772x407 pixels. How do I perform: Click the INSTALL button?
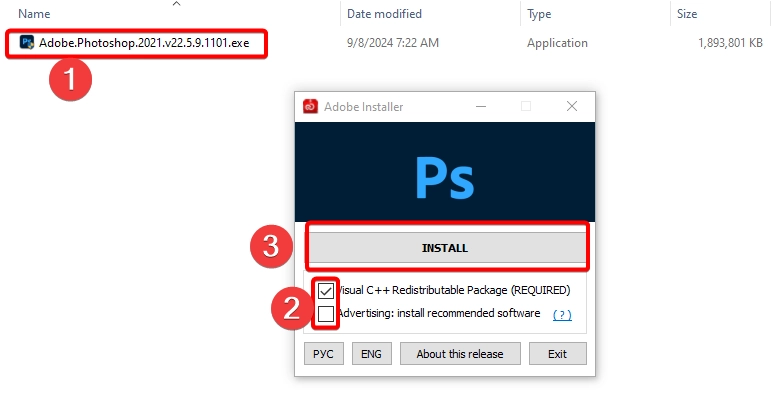(447, 248)
